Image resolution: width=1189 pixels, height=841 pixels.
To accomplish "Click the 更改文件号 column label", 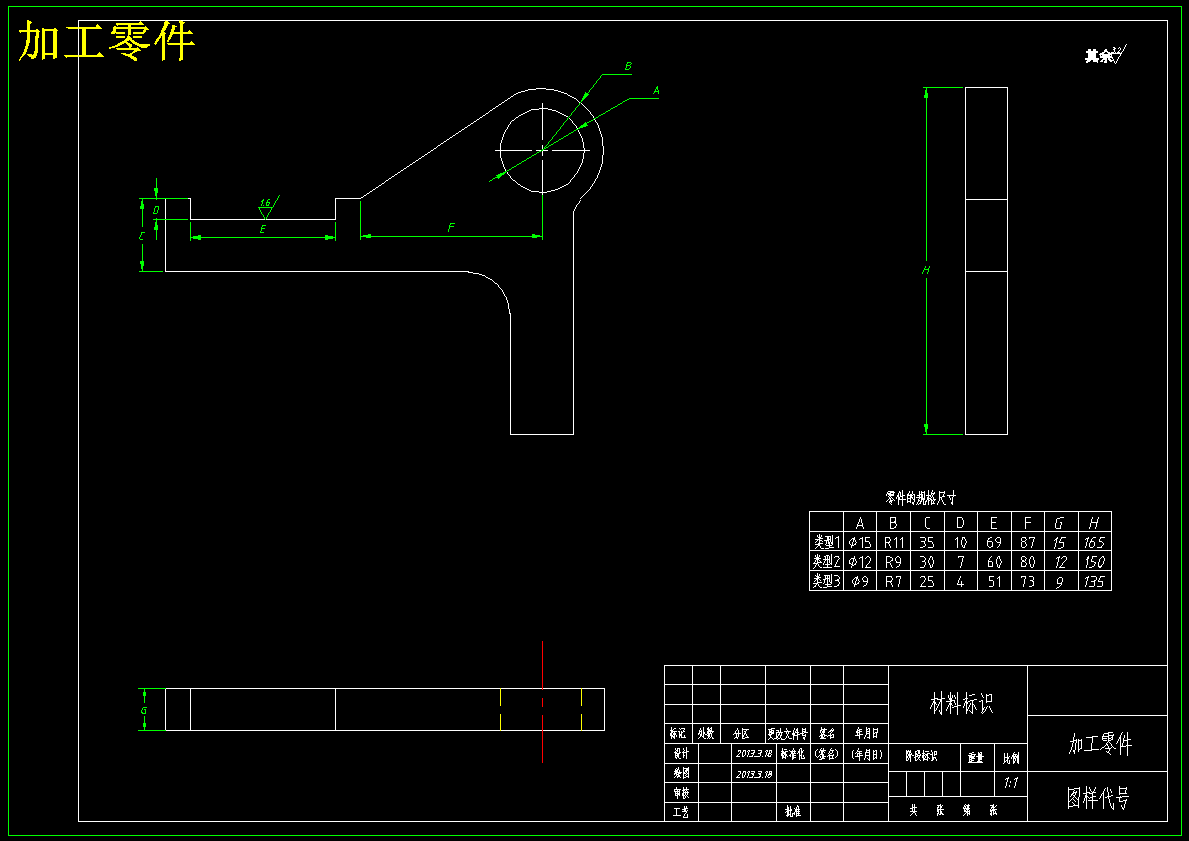I will click(787, 734).
